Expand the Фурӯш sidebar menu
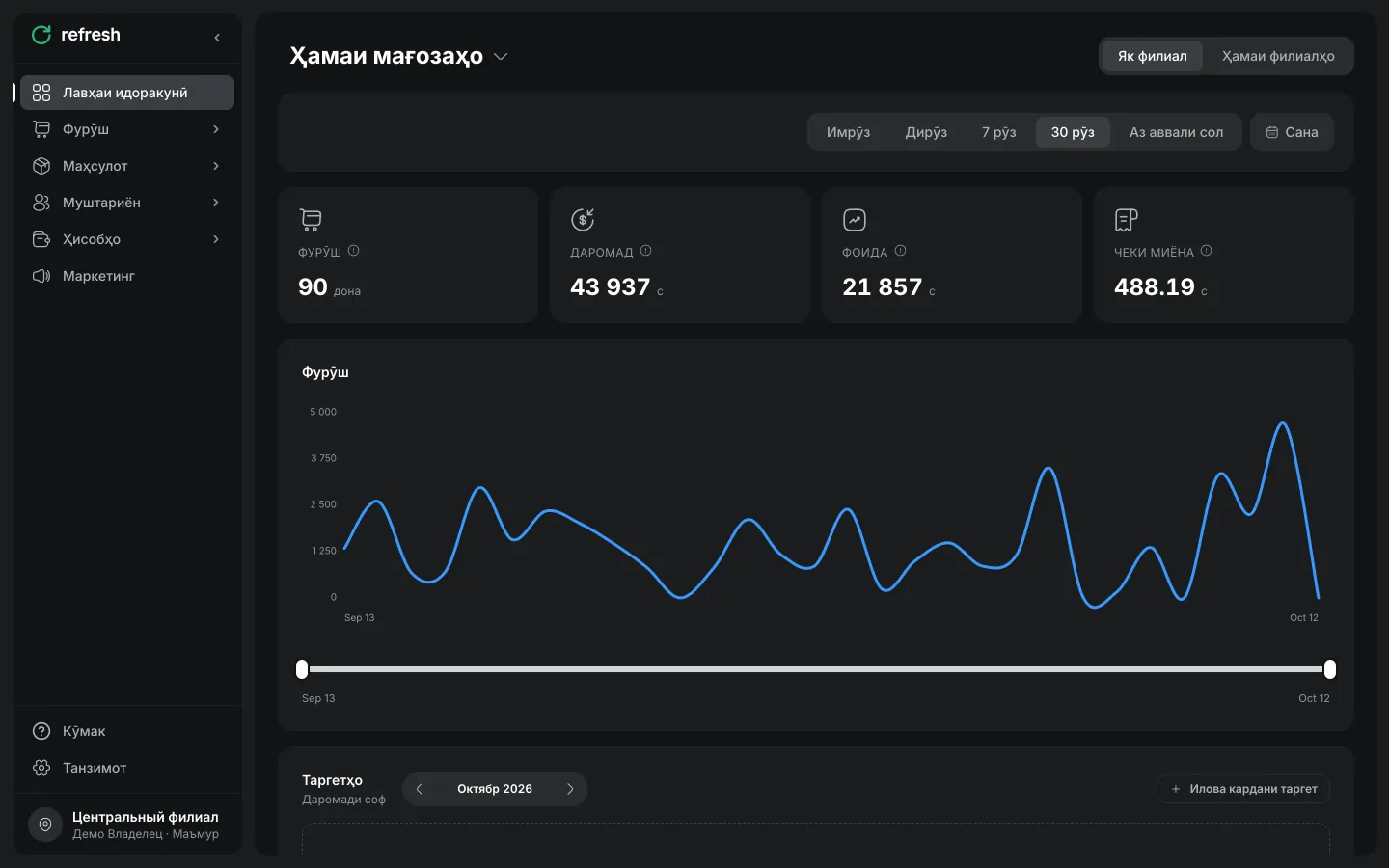The image size is (1389, 868). (127, 129)
